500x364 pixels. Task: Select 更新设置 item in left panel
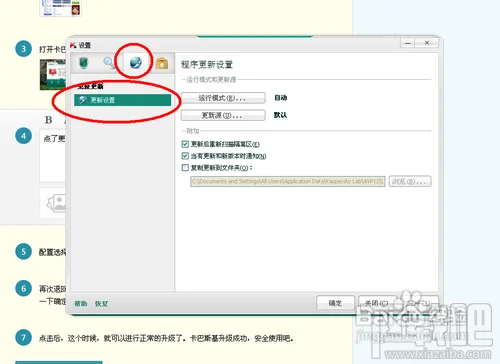coord(122,100)
